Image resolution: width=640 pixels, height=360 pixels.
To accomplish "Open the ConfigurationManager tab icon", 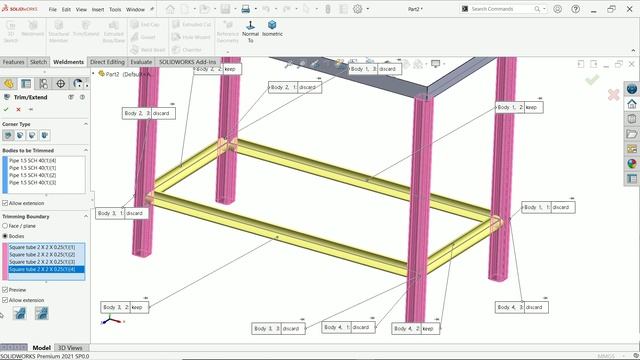I will point(43,84).
